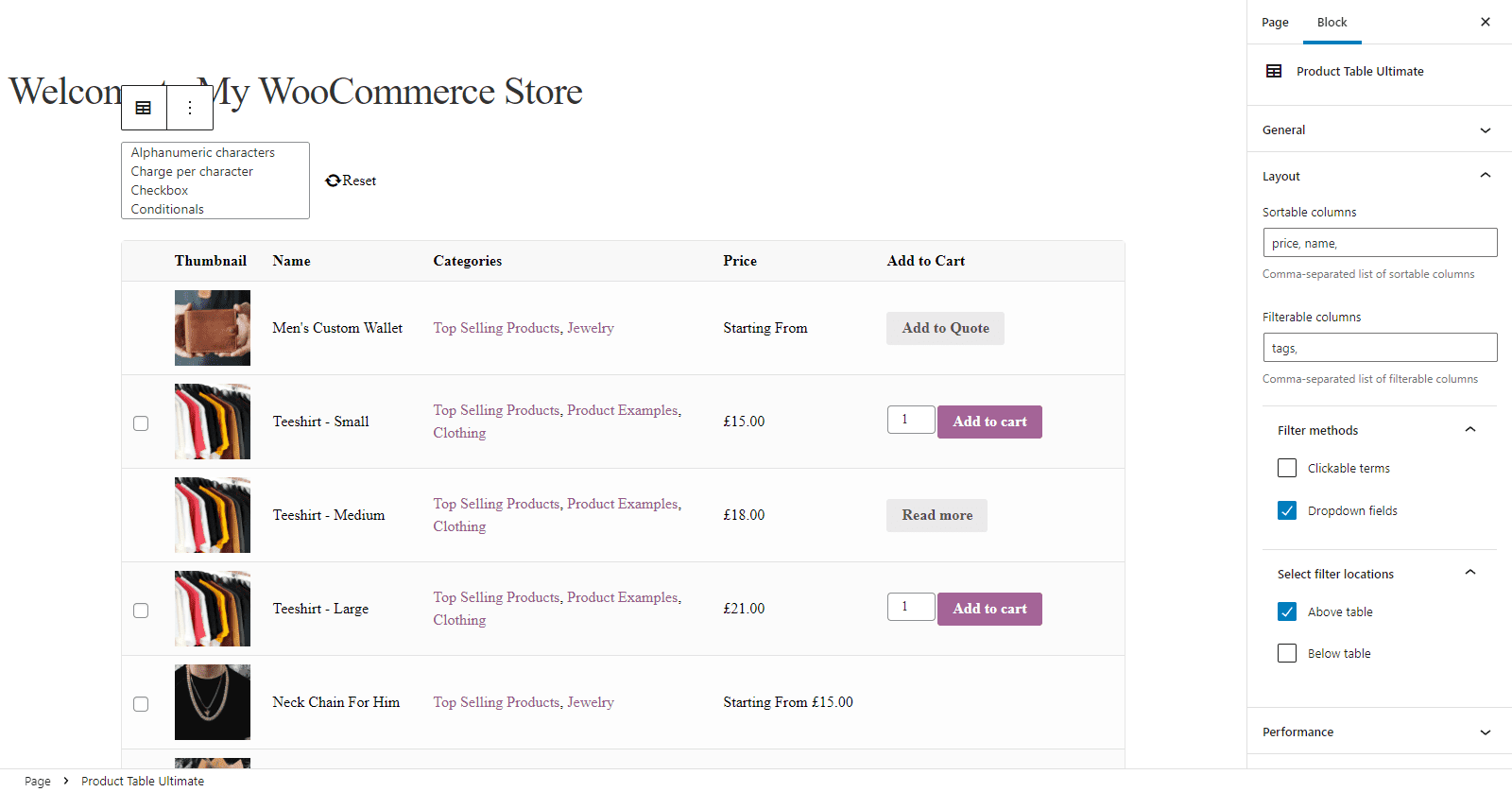Viewport: 1512px width, 792px height.
Task: Open Clothing link in Teeshirt - Large row
Action: (x=459, y=620)
